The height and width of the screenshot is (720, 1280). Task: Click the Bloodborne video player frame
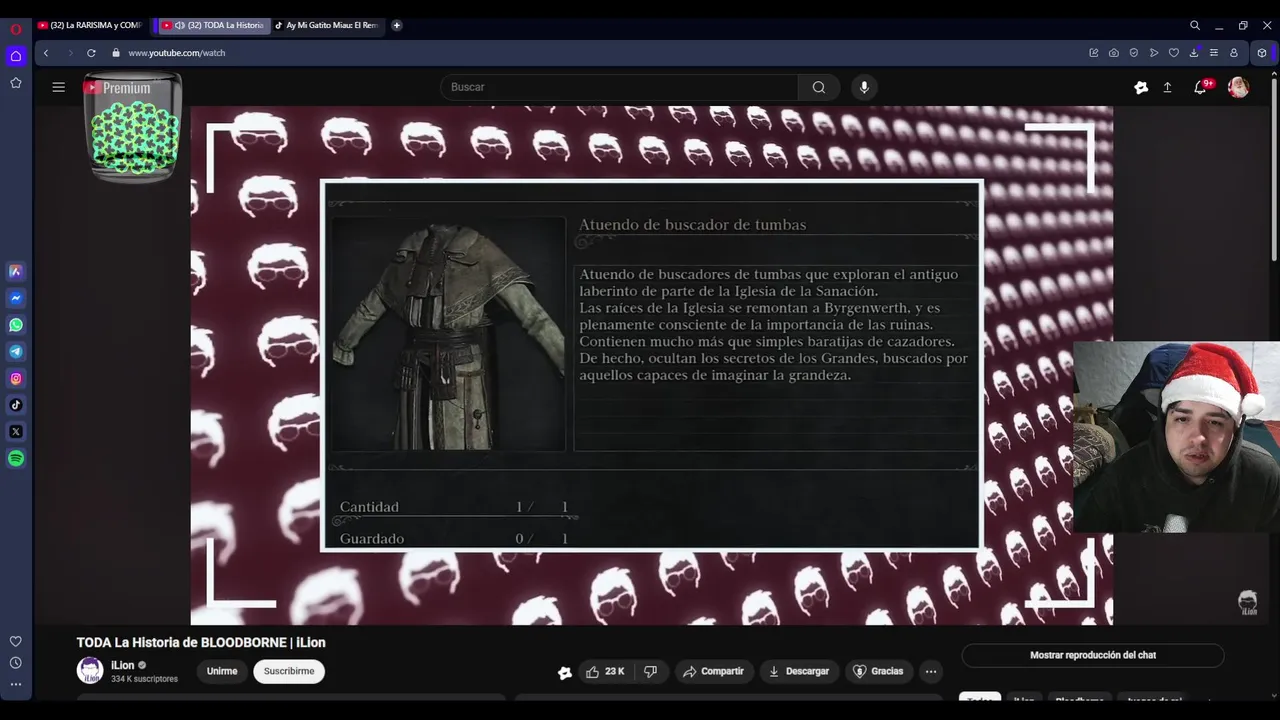point(651,365)
